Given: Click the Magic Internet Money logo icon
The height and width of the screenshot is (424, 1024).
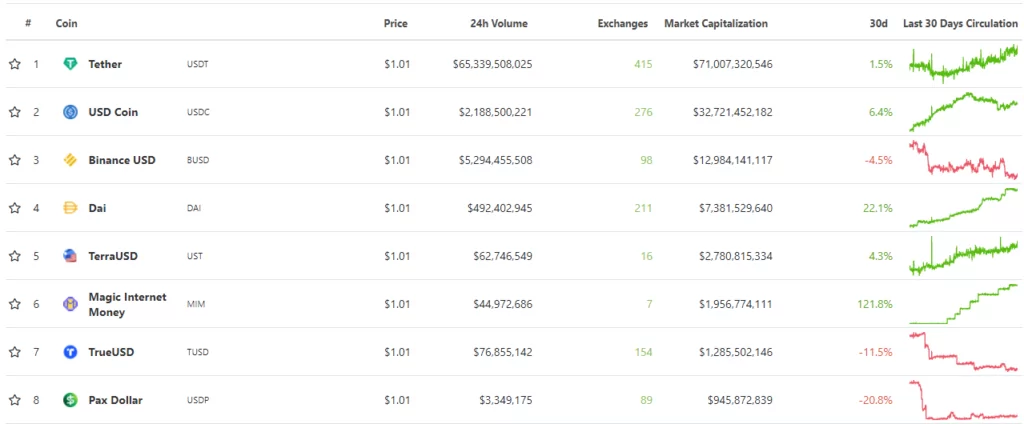Looking at the screenshot, I should pos(70,304).
